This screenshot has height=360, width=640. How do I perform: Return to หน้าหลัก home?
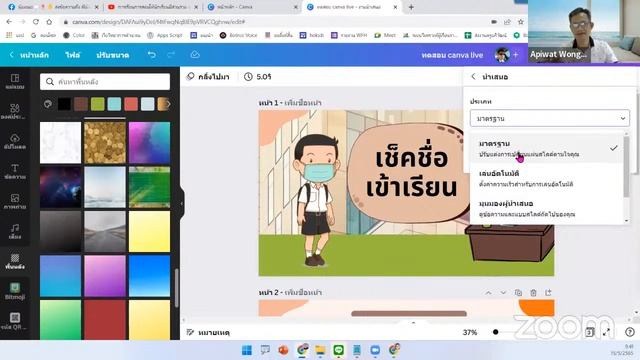29,55
